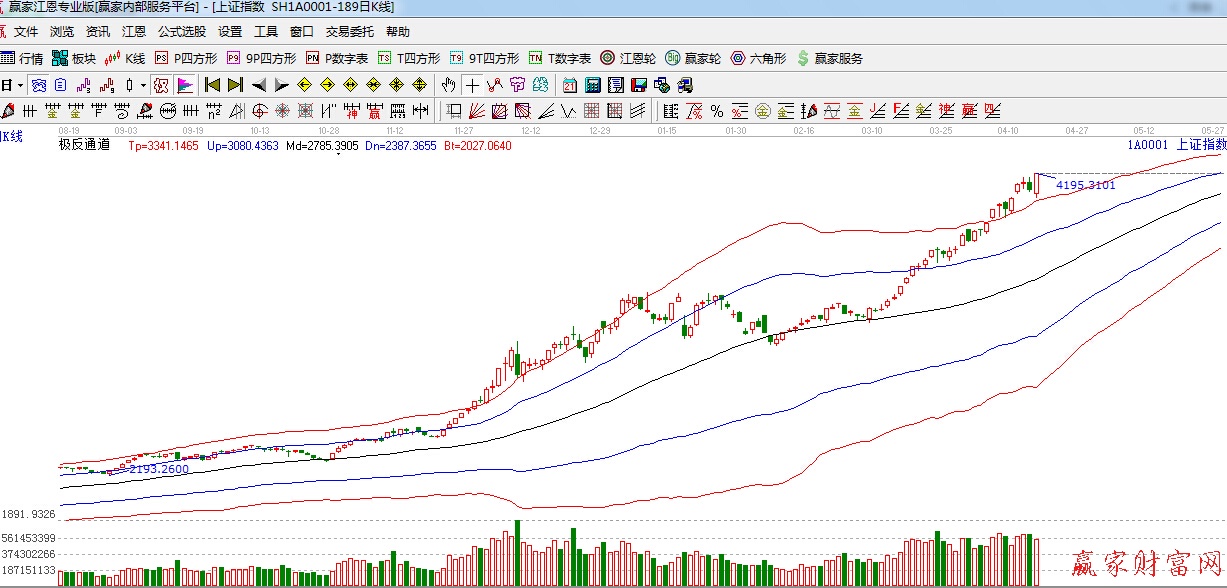The width and height of the screenshot is (1227, 588).
Task: Click the black left-pointing triangle arrow
Action: point(259,85)
